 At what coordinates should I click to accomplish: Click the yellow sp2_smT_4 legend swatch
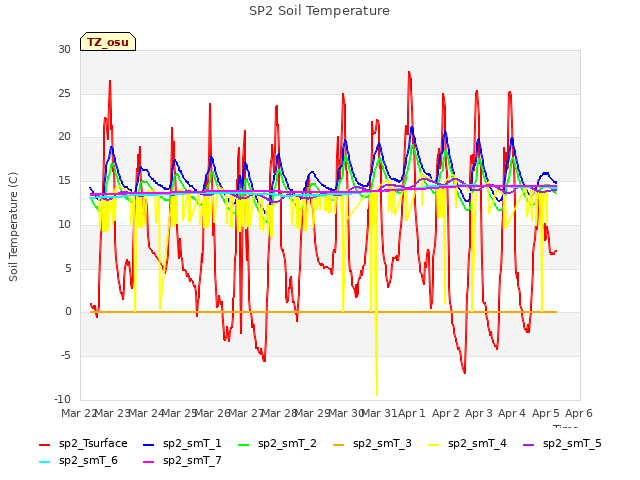(x=434, y=444)
